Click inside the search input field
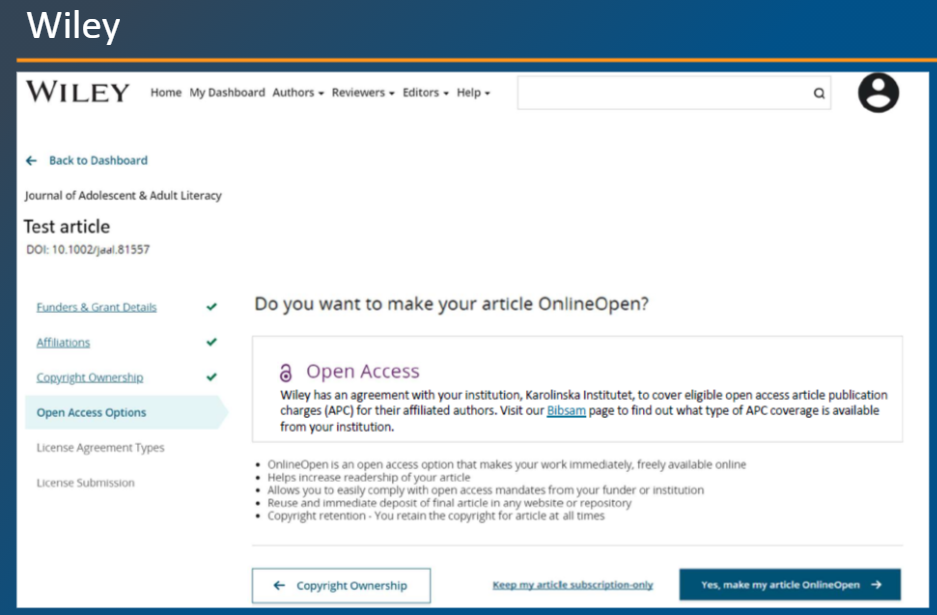The image size is (937, 615). [x=660, y=92]
